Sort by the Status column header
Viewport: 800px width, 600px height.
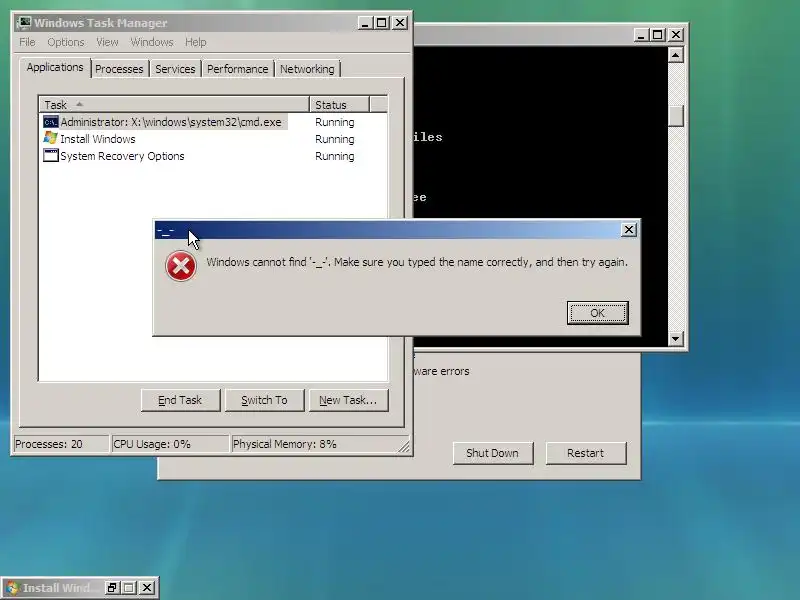point(339,105)
